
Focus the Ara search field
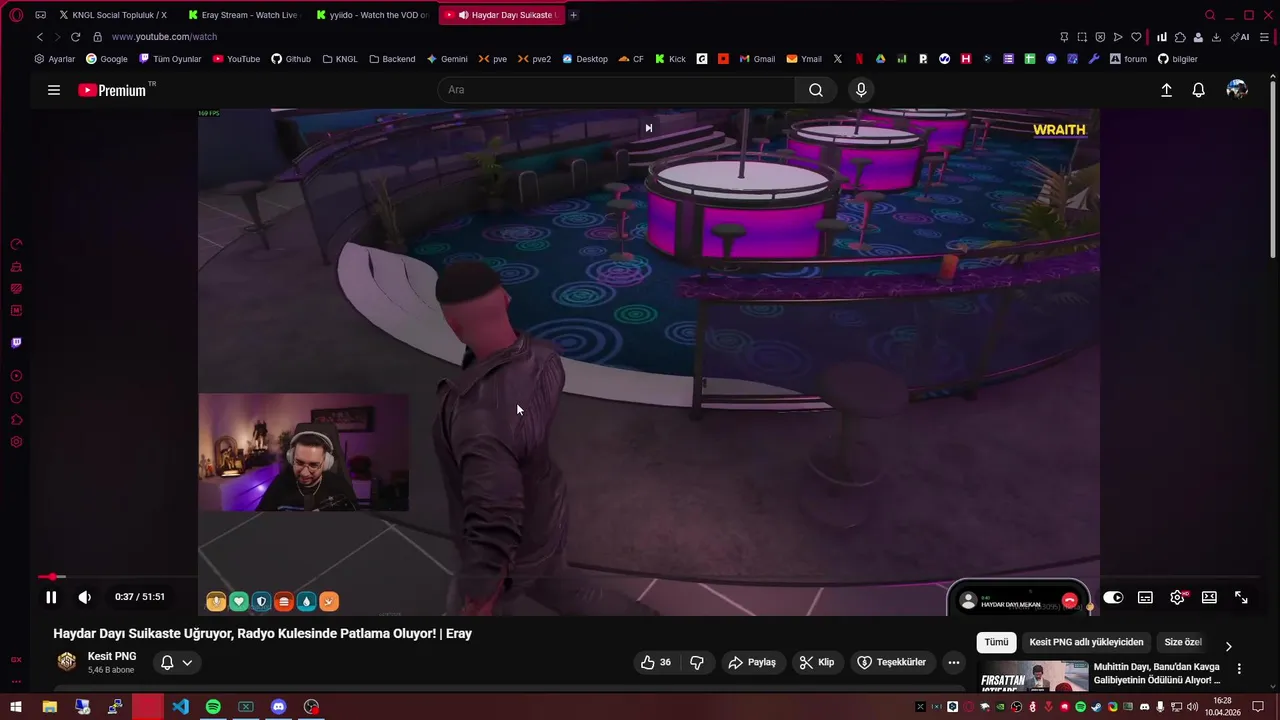[x=616, y=90]
